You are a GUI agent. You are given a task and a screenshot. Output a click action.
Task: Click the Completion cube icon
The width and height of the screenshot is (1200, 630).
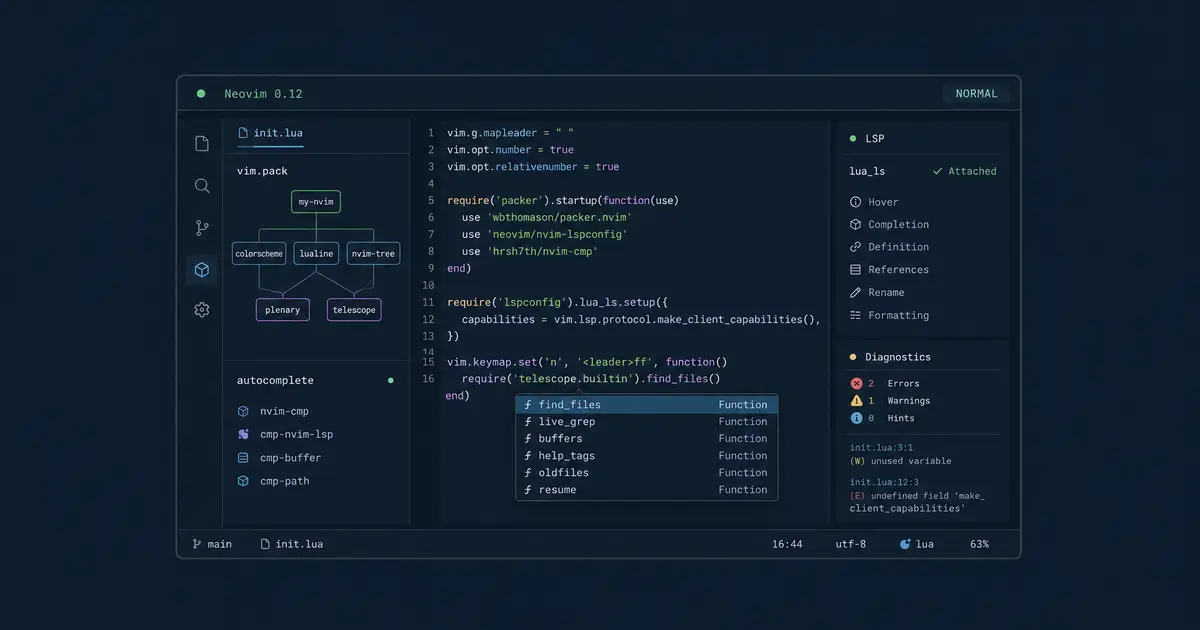pos(855,225)
